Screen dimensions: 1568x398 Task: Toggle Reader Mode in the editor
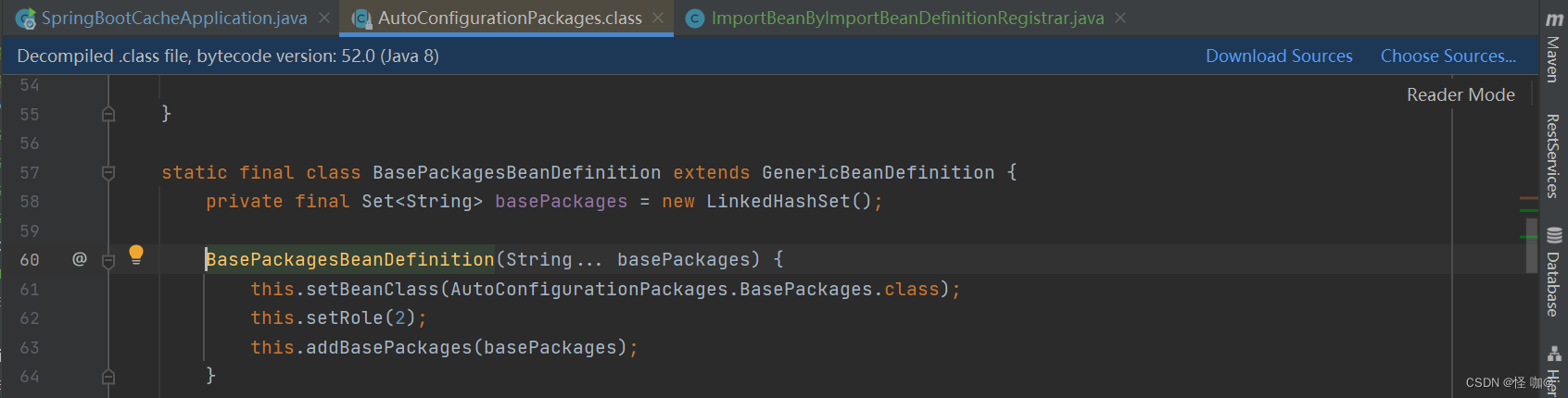click(1461, 94)
